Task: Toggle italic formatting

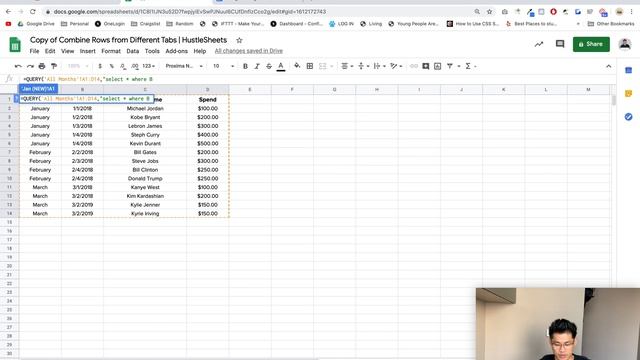Action: 257,66
